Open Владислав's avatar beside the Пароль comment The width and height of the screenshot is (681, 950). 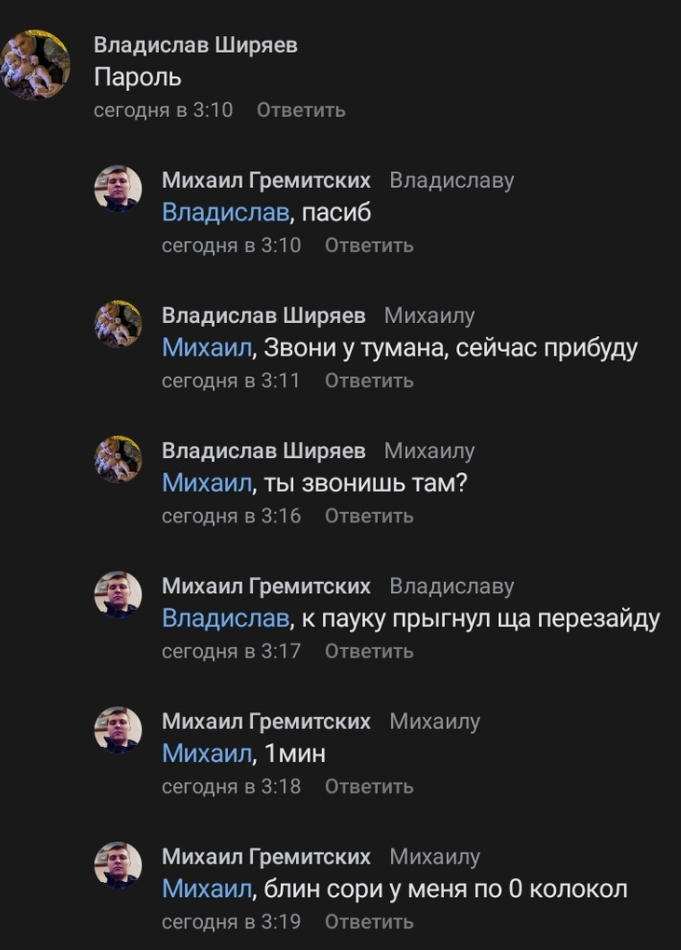click(37, 65)
